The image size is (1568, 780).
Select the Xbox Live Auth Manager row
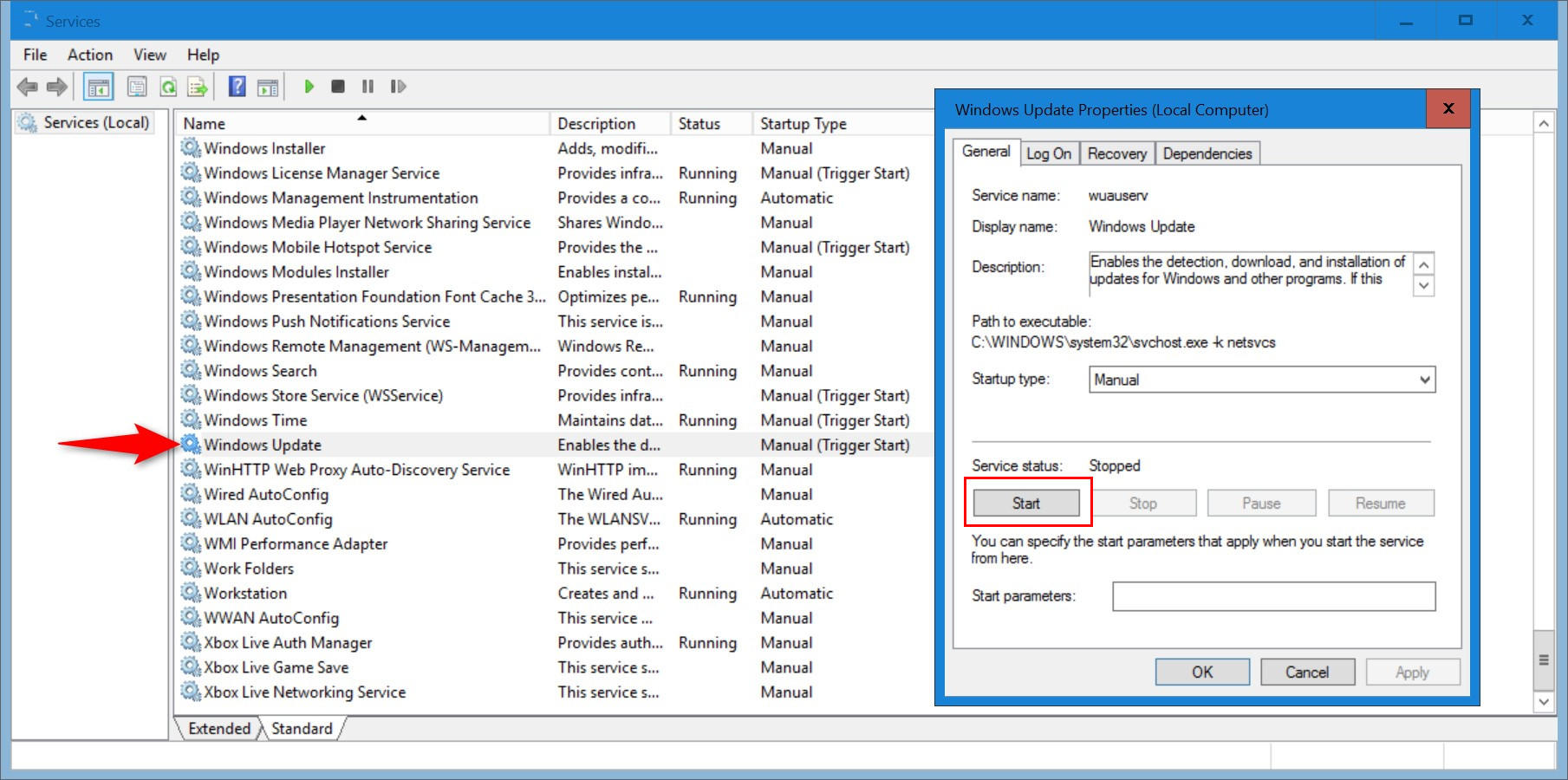coord(555,642)
